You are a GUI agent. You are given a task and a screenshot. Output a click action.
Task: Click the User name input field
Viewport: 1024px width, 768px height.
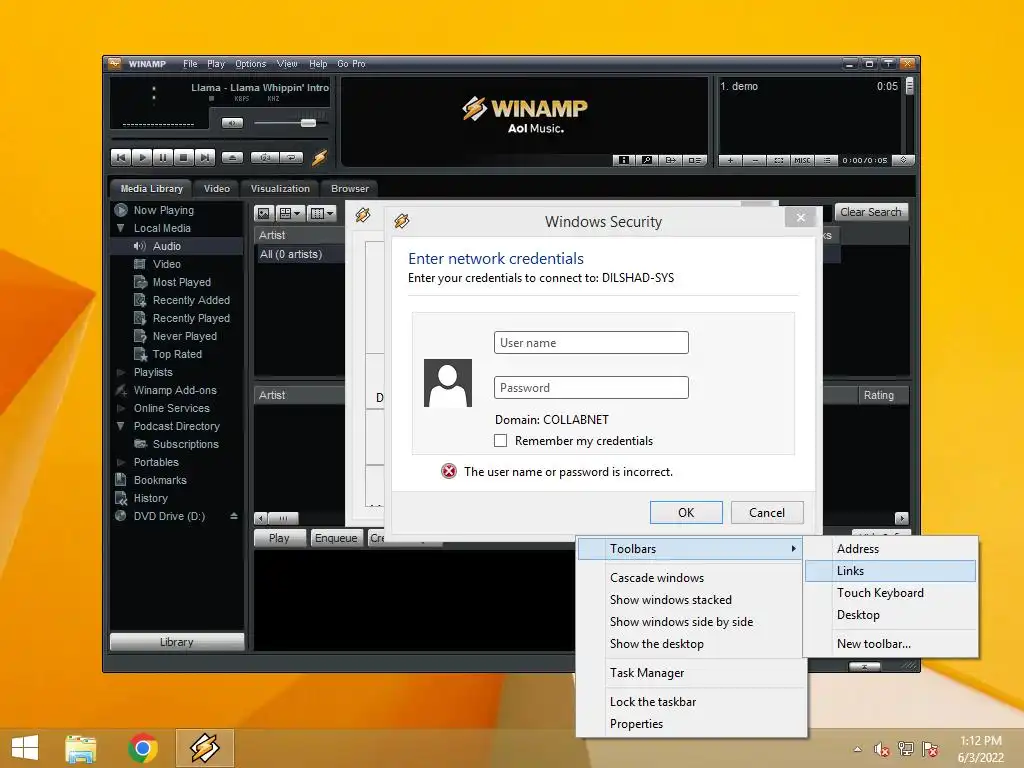pos(591,343)
